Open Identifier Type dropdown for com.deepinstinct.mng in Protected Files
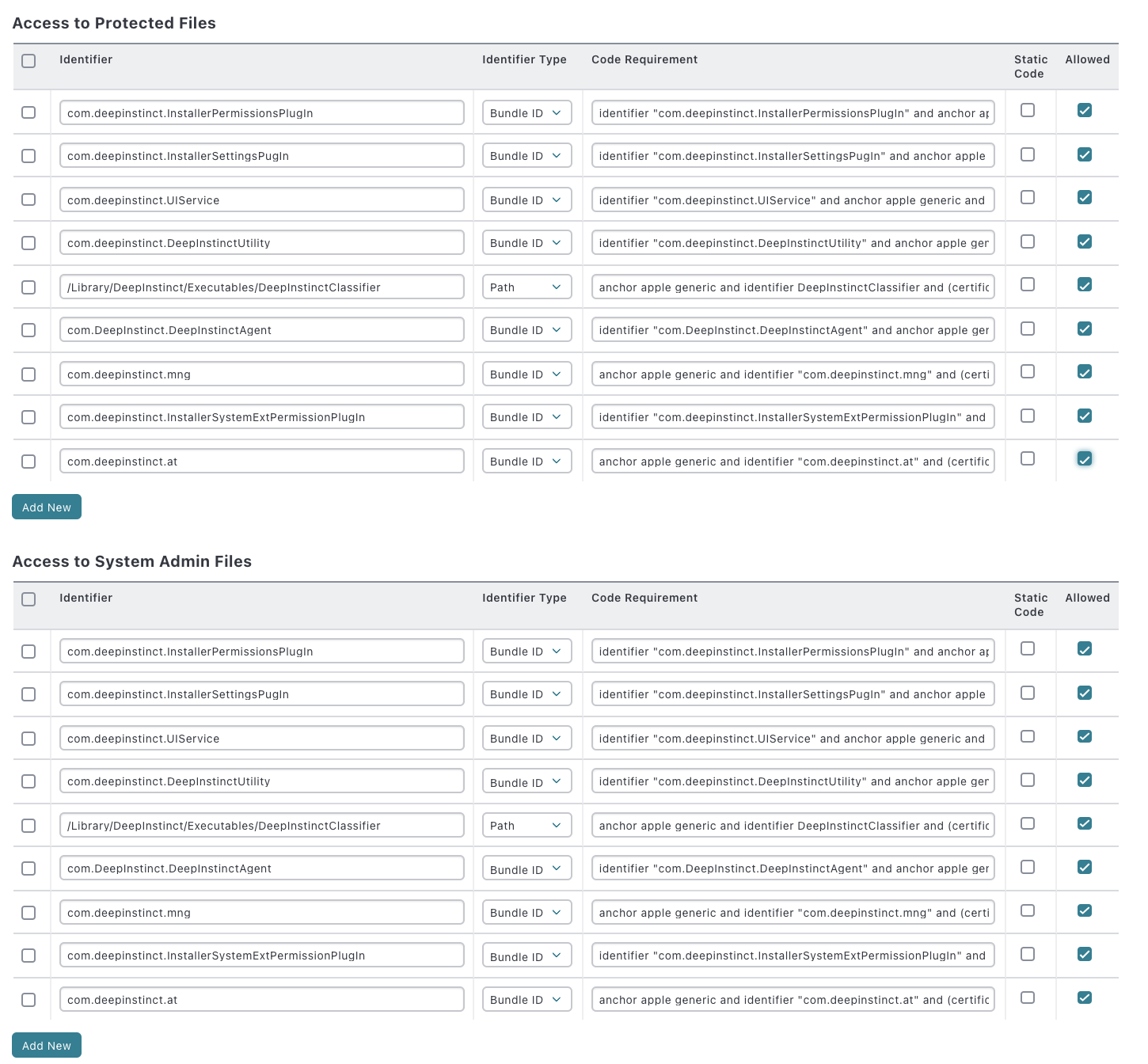 click(x=526, y=374)
